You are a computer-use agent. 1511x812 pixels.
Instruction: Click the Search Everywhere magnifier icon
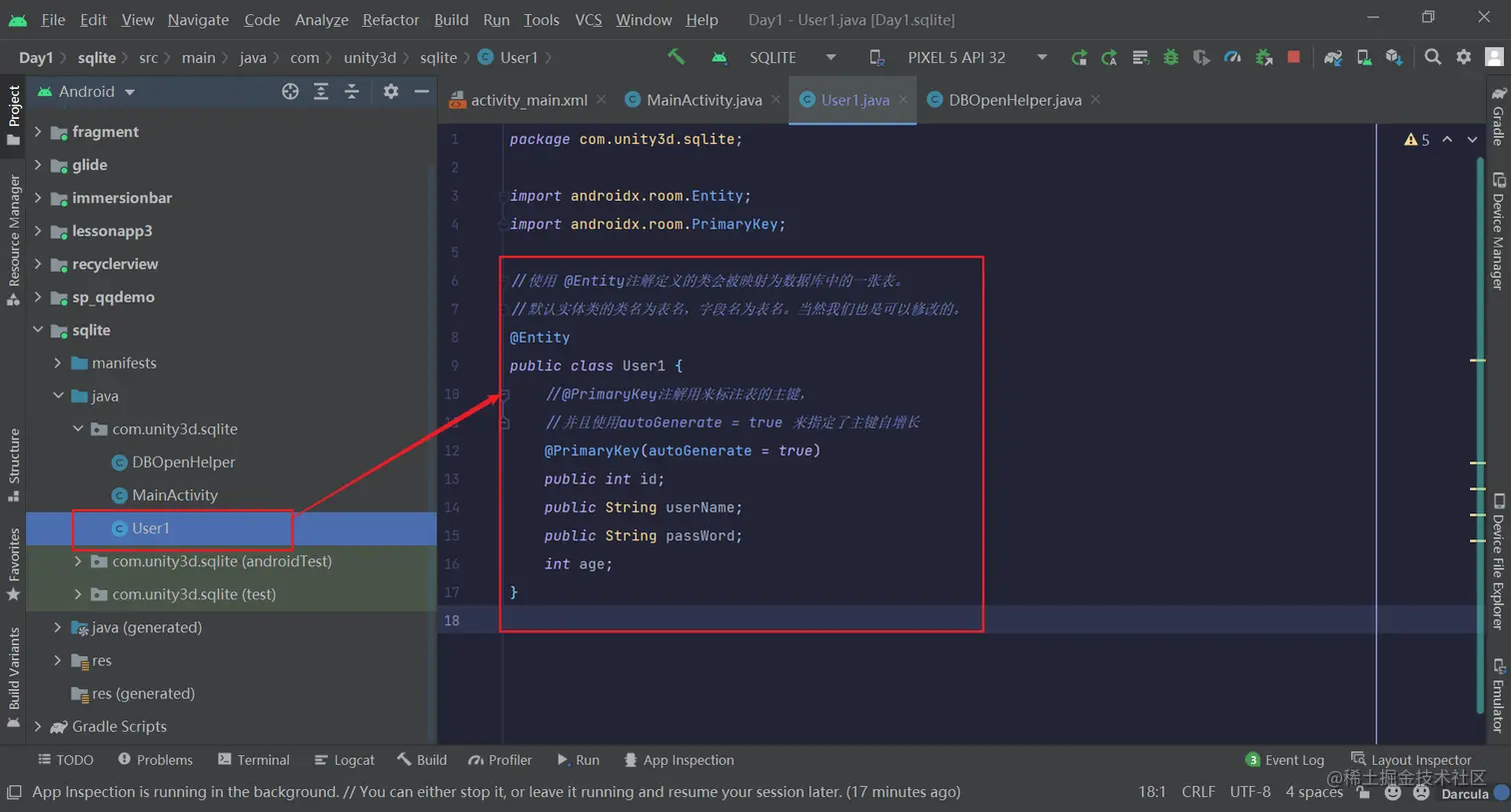tap(1433, 57)
